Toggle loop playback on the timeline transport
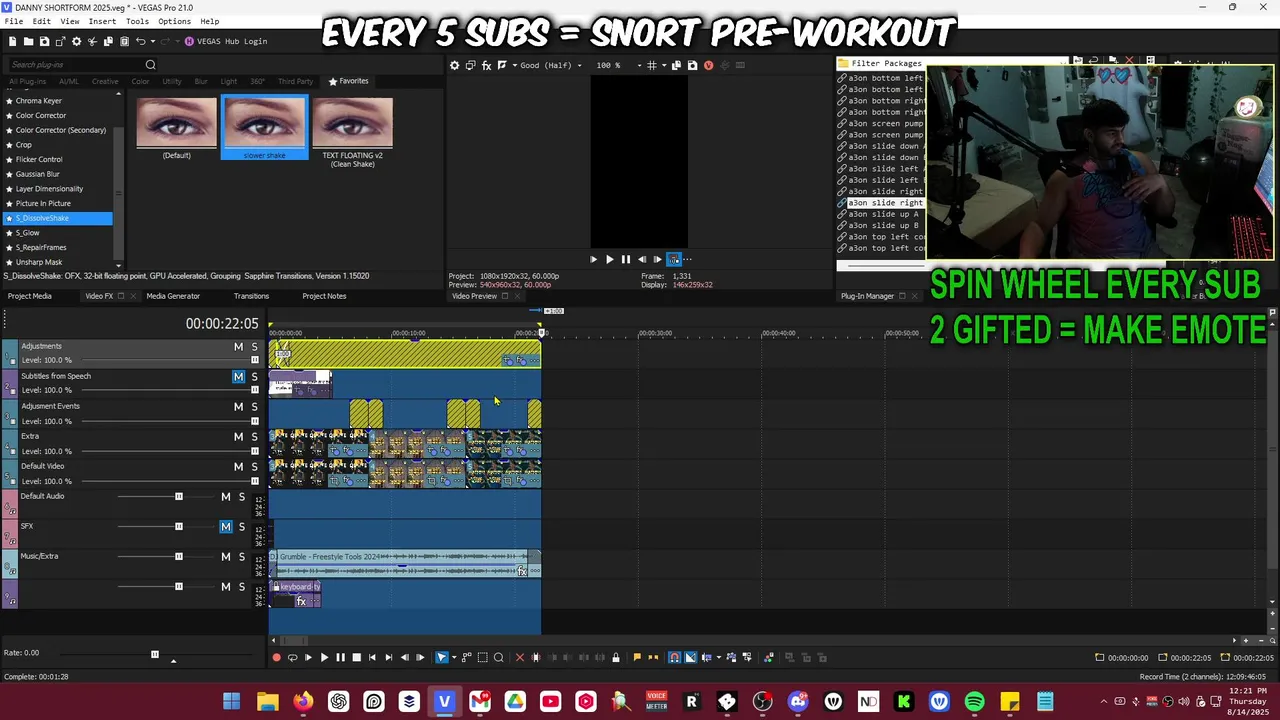Viewport: 1280px width, 720px height. tap(292, 657)
